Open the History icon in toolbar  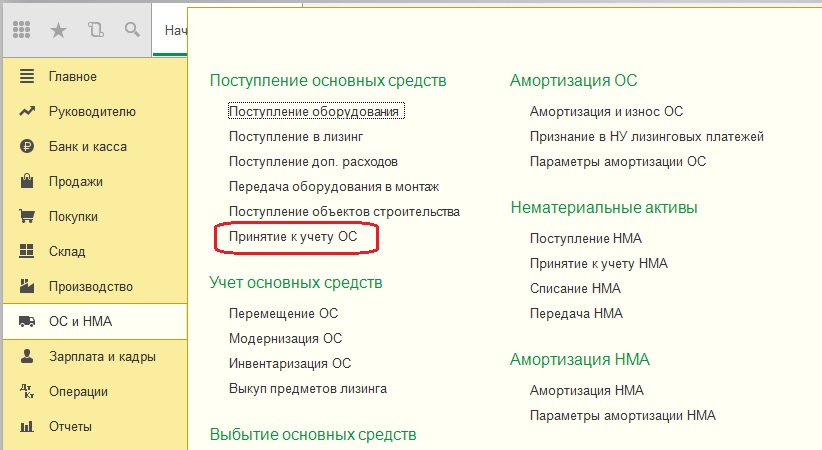(x=95, y=30)
